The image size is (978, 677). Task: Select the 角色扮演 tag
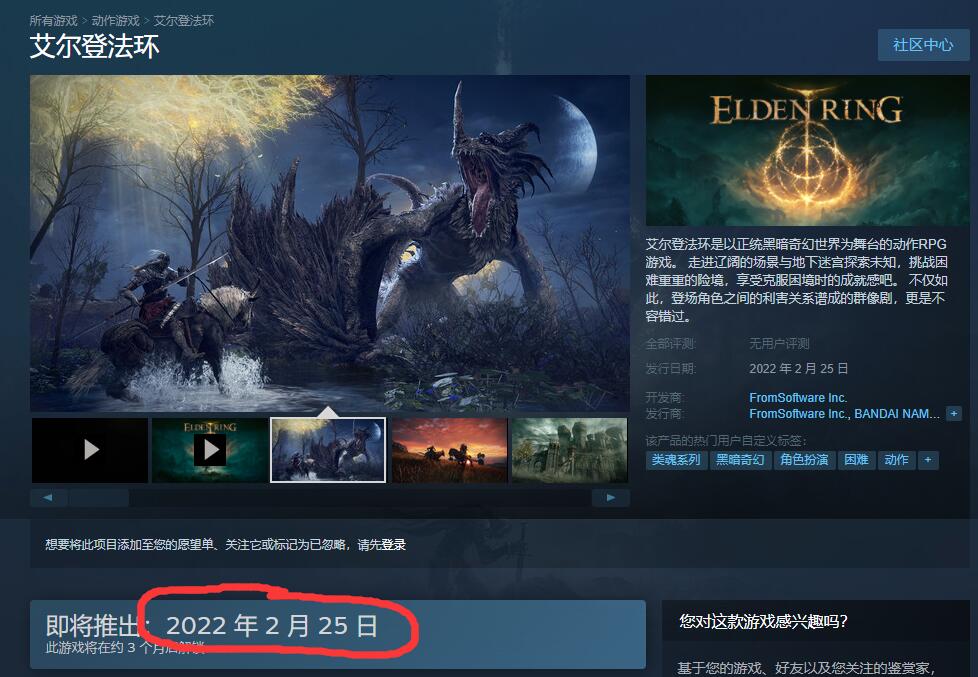804,460
